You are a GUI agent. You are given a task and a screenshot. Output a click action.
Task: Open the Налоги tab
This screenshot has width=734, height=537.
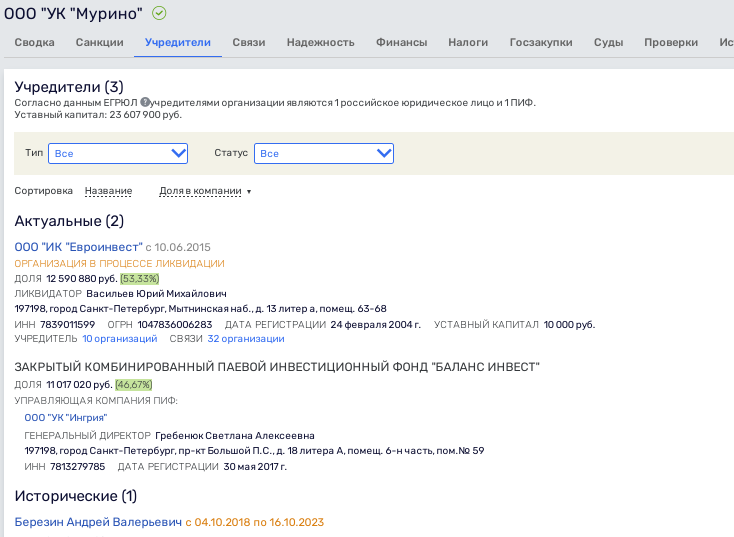pos(468,42)
